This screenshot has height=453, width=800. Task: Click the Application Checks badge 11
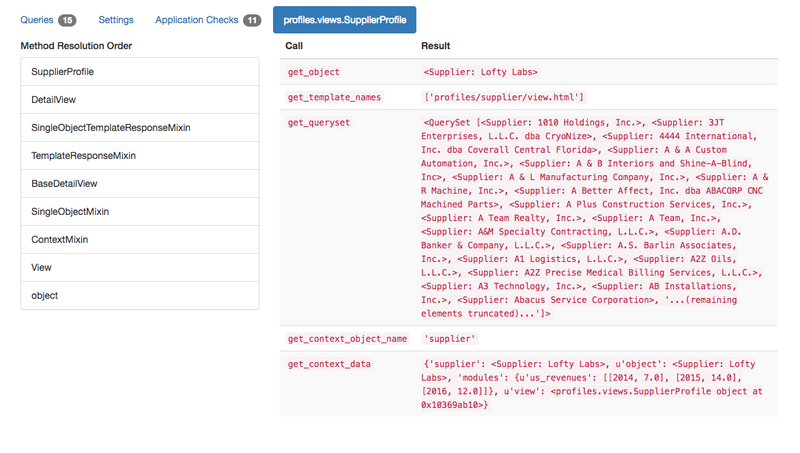pyautogui.click(x=252, y=20)
